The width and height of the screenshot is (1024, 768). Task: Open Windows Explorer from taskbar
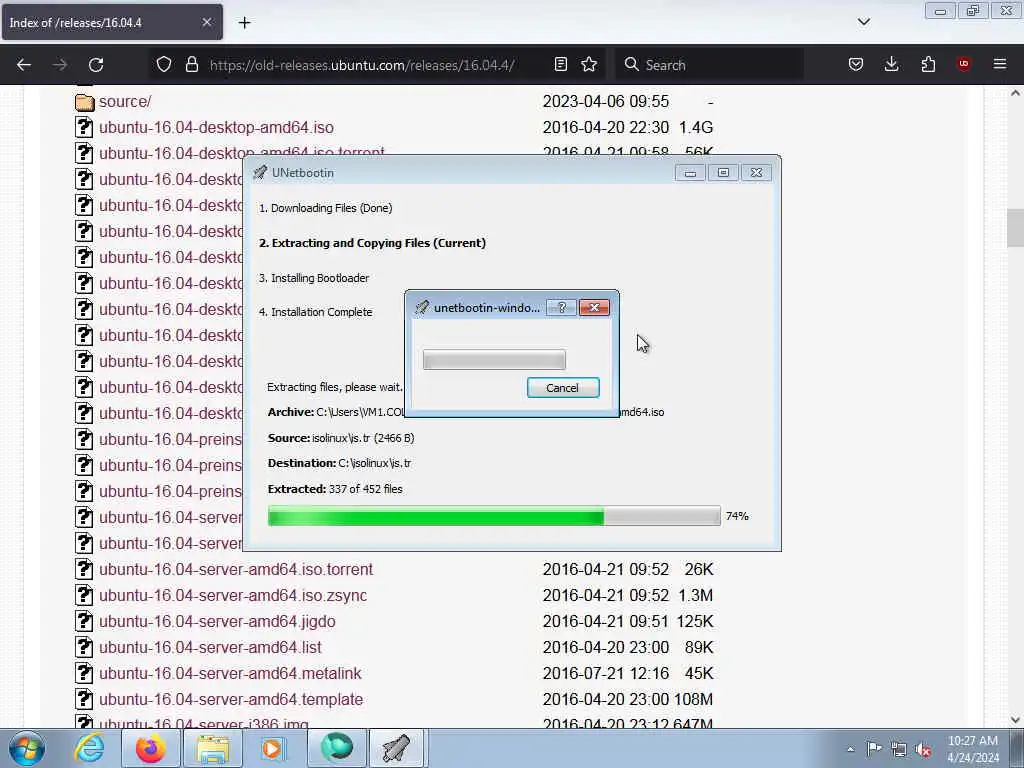pyautogui.click(x=213, y=748)
